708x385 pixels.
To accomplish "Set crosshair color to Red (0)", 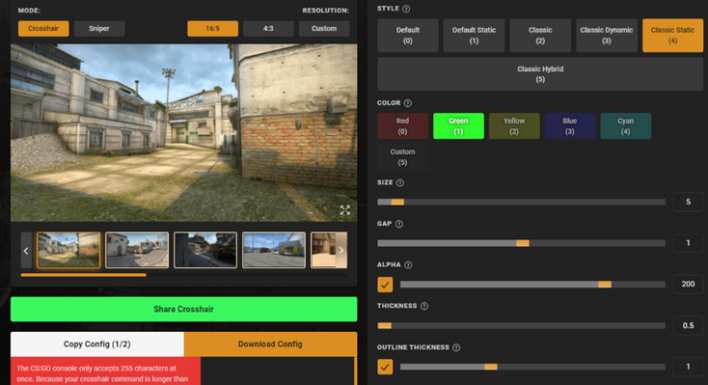I will pos(403,126).
